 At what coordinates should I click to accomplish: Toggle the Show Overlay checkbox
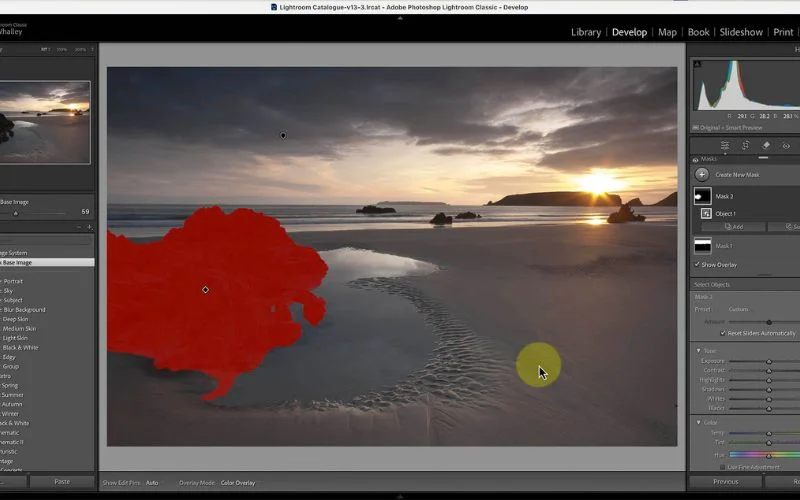pos(698,264)
